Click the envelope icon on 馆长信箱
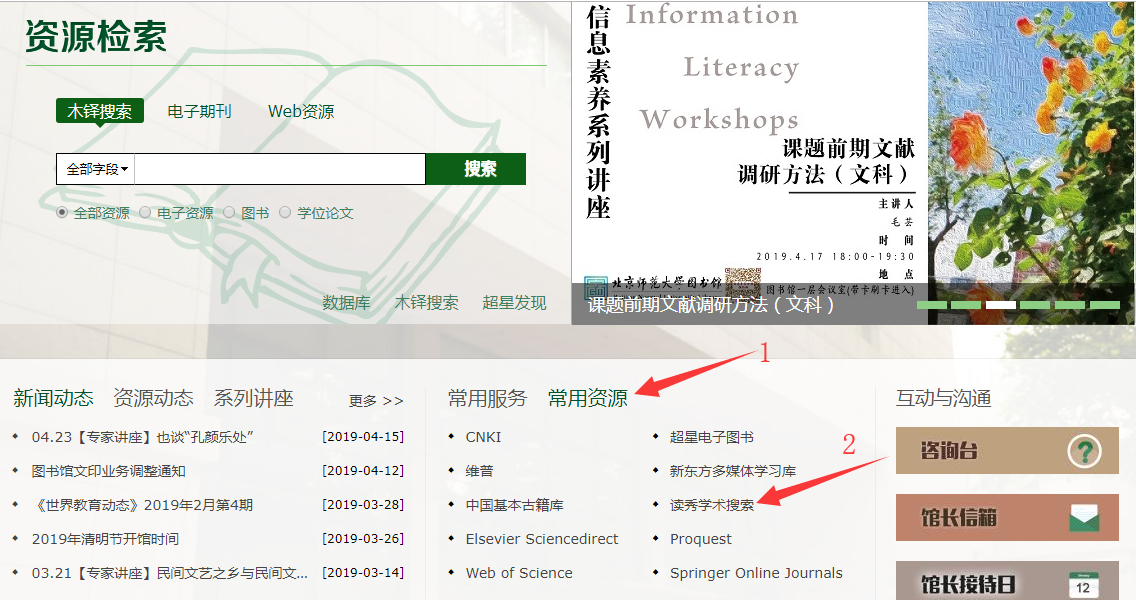Screen dimensions: 1136x600 point(1084,517)
